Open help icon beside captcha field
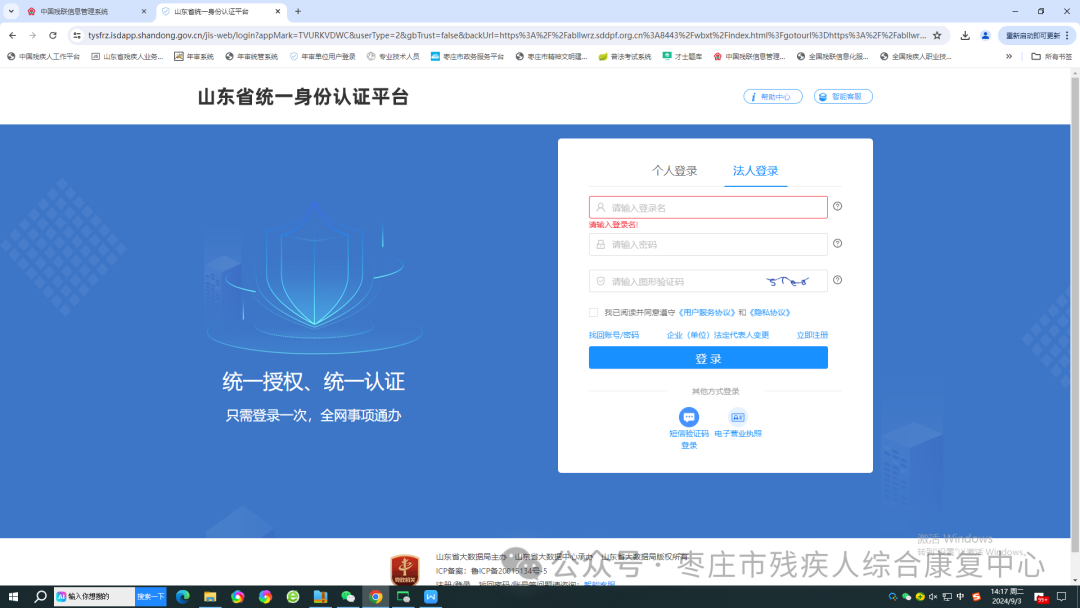The height and width of the screenshot is (608, 1080). click(x=838, y=280)
